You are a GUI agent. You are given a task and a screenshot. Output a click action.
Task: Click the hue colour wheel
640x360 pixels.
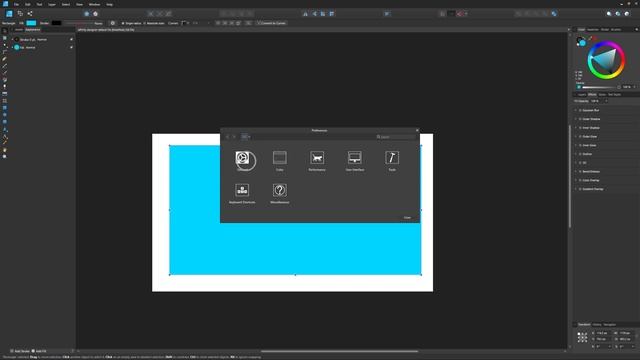pyautogui.click(x=606, y=60)
